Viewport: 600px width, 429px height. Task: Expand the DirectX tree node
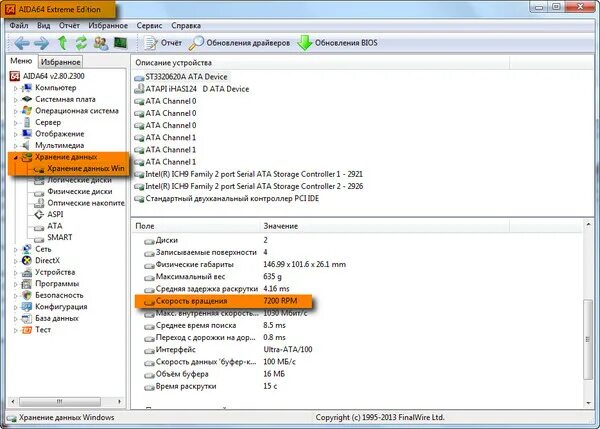(16, 261)
